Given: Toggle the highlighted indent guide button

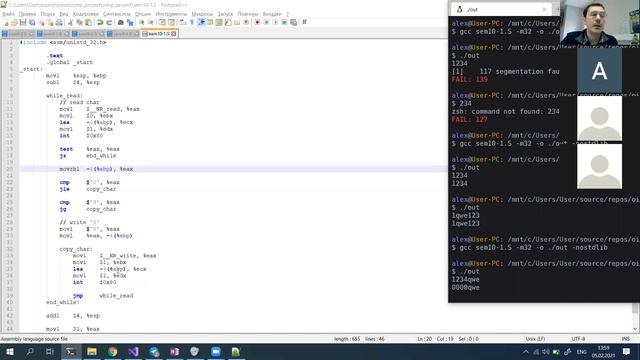Looking at the screenshot, I should tap(201, 22).
